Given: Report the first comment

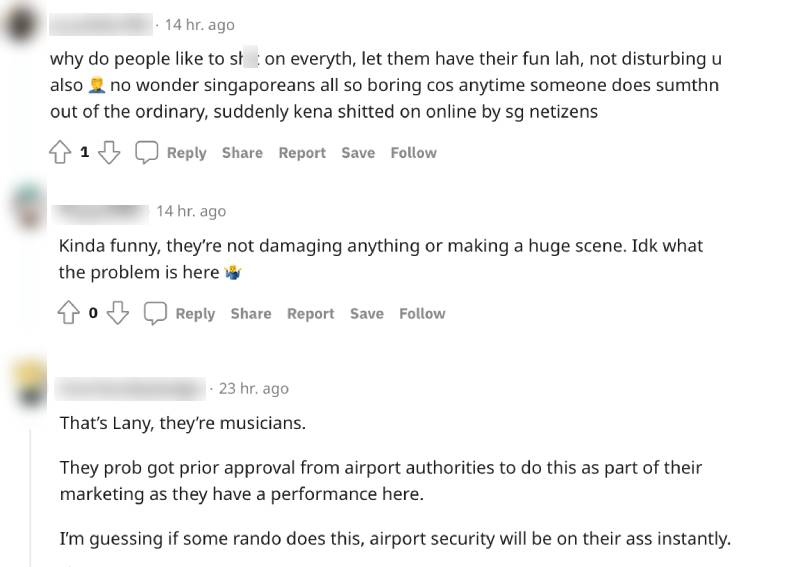Looking at the screenshot, I should coord(302,153).
